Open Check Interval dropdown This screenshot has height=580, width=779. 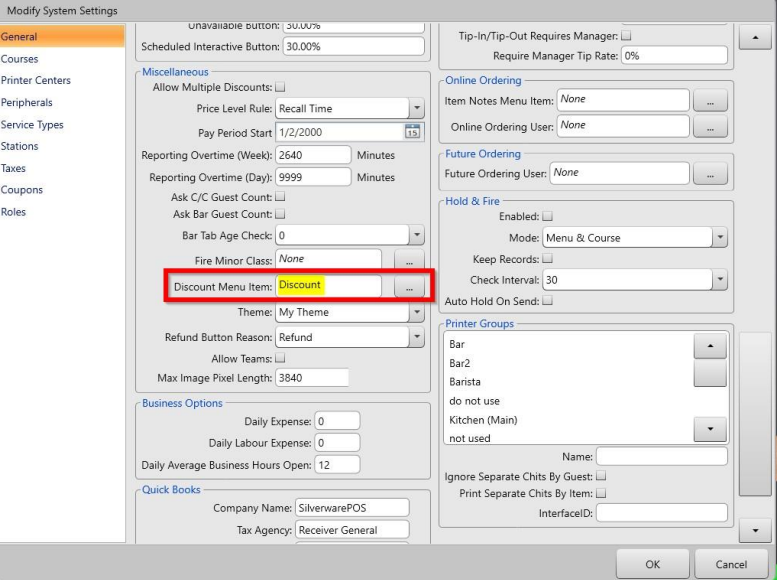(720, 280)
